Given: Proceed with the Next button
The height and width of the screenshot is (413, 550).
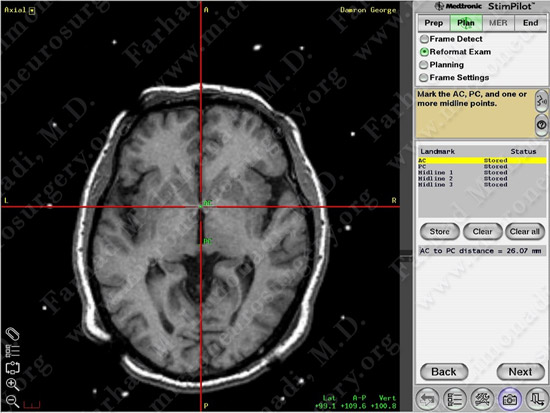Looking at the screenshot, I should click(521, 372).
